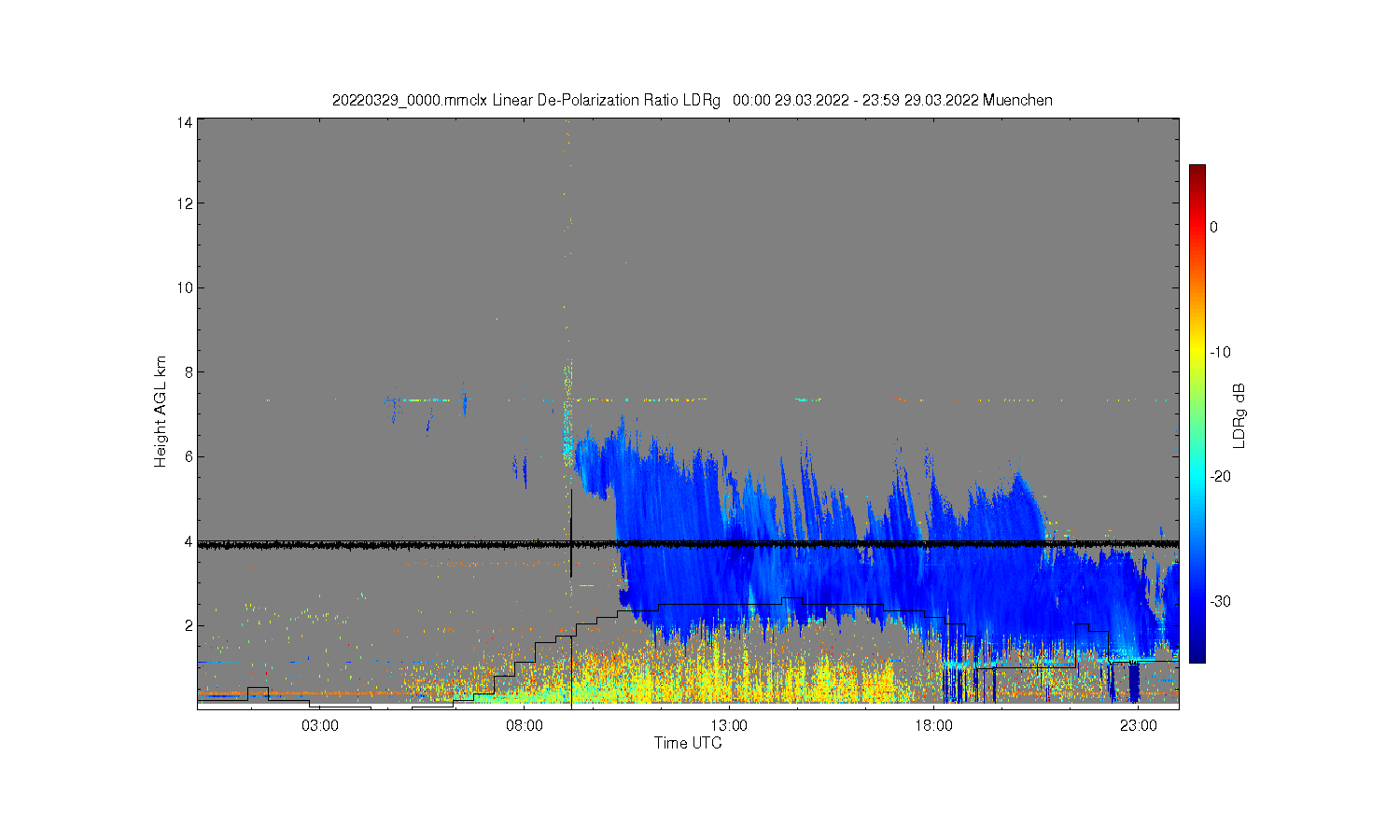The width and height of the screenshot is (1400, 840).
Task: Click the 'Time UTC' x-axis label
Action: tap(688, 743)
